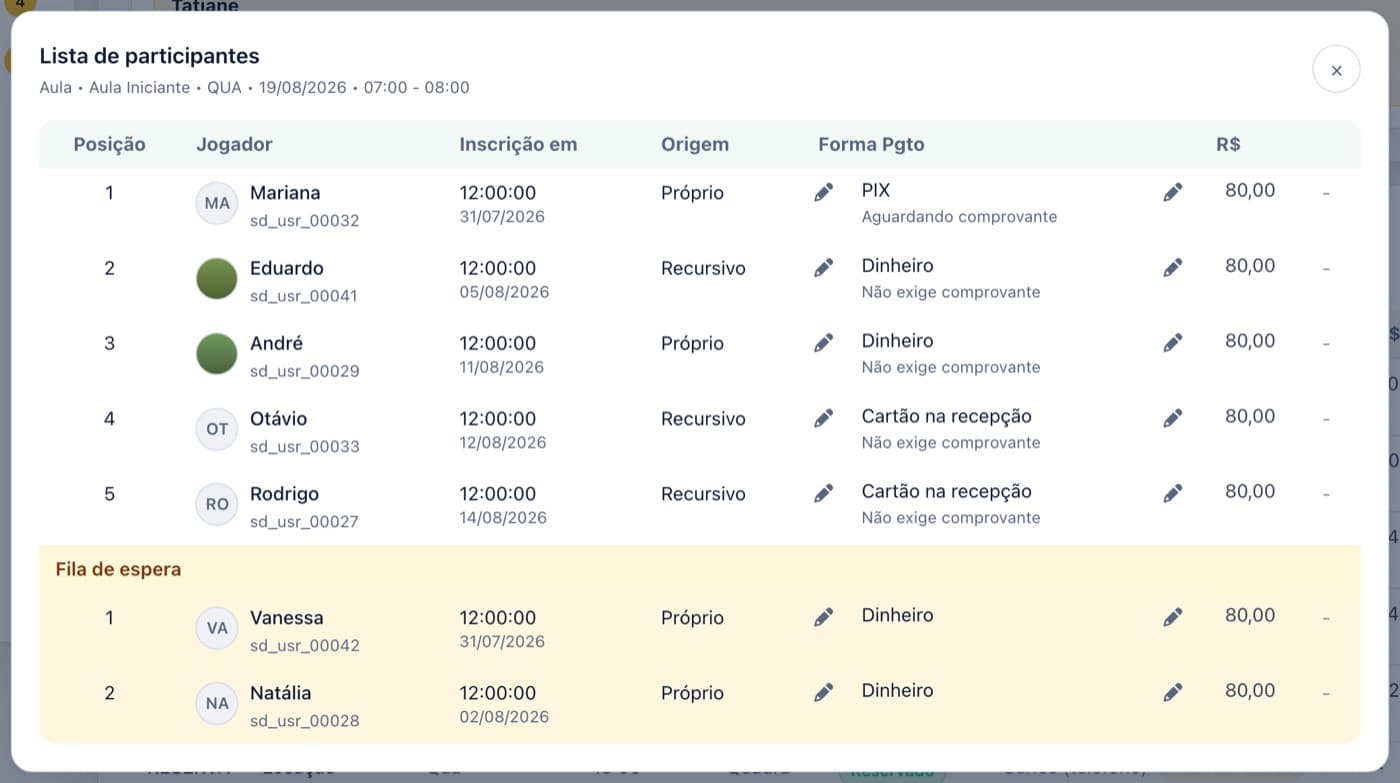Edit payment method for Mariana

pyautogui.click(x=823, y=193)
